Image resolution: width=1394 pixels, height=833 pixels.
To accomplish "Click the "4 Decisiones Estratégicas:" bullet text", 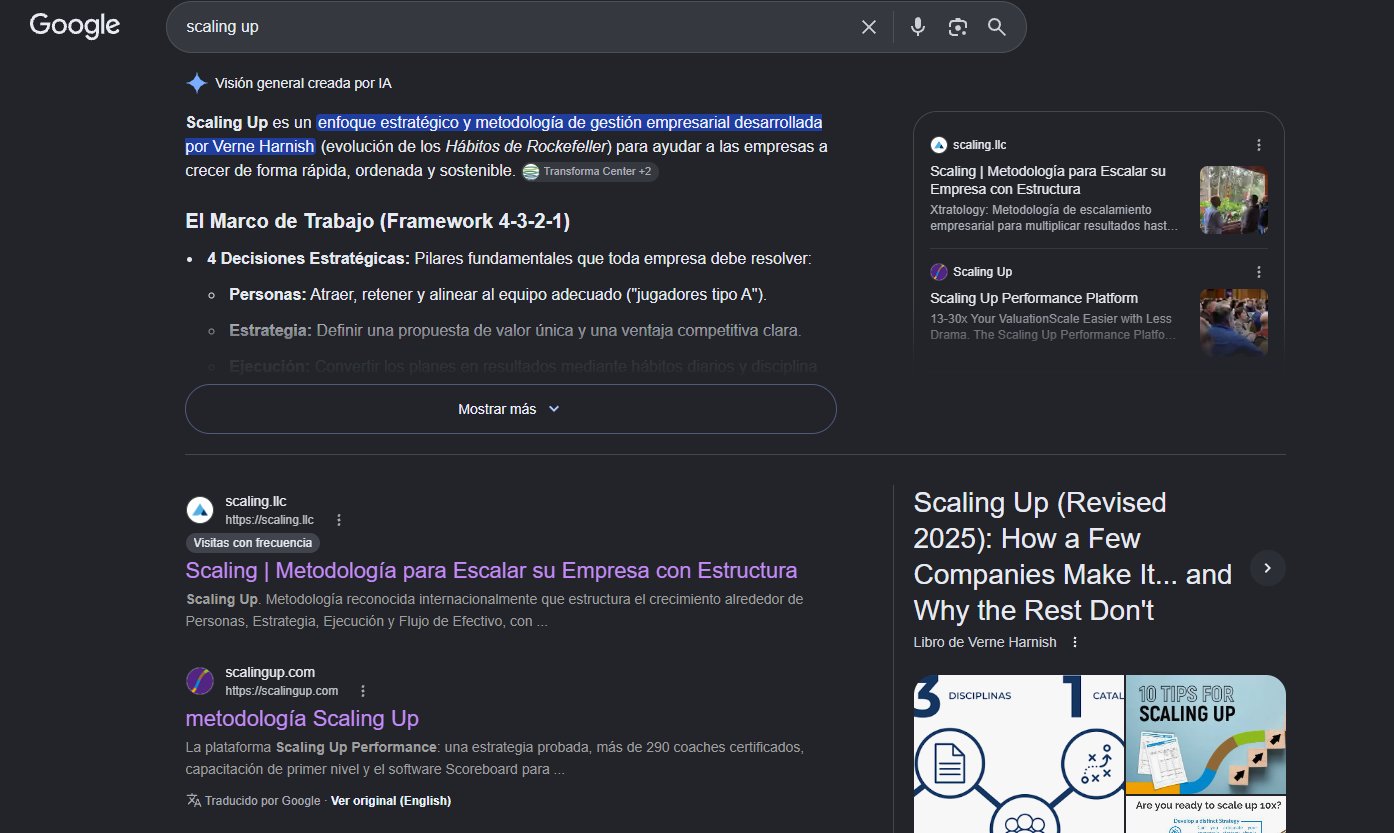I will point(308,259).
